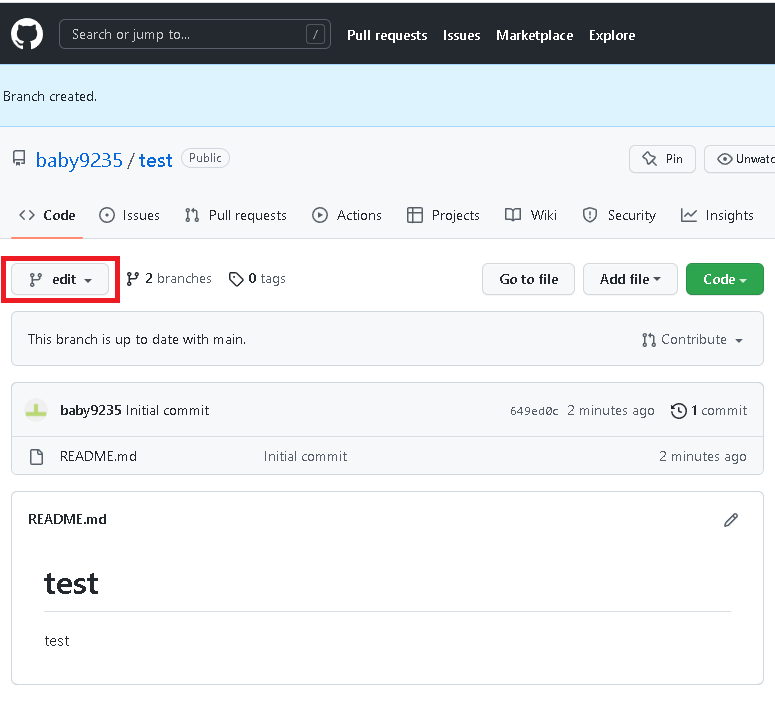Viewport: 775px width, 718px height.
Task: Focus the Search or jump to field
Action: click(x=195, y=34)
